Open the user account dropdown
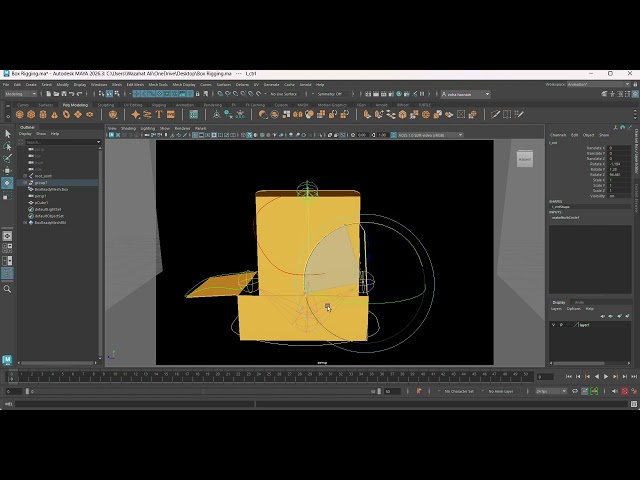Screen dimensions: 640x480 pos(465,94)
